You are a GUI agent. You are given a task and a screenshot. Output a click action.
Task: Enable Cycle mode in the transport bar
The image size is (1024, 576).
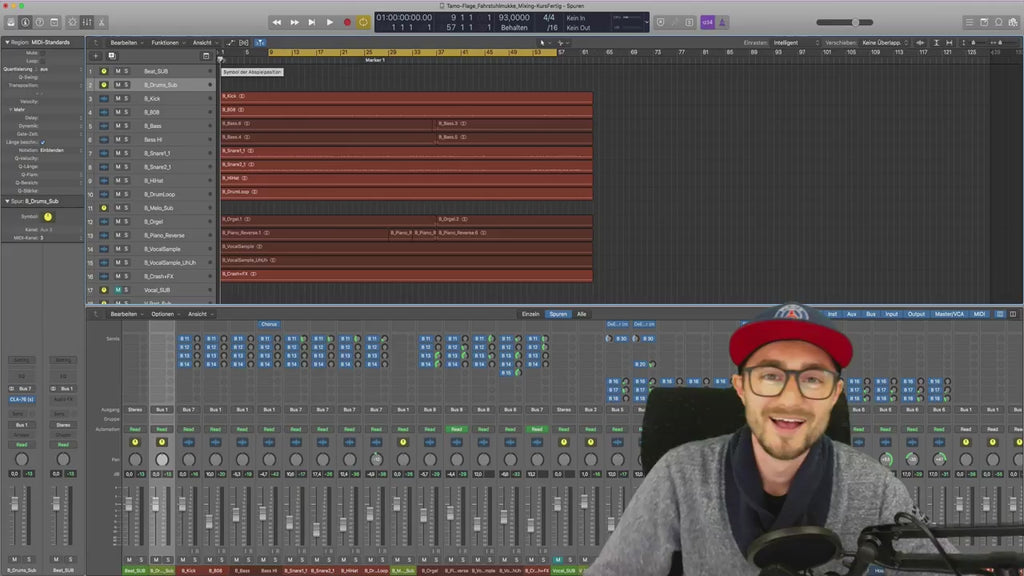pyautogui.click(x=366, y=21)
